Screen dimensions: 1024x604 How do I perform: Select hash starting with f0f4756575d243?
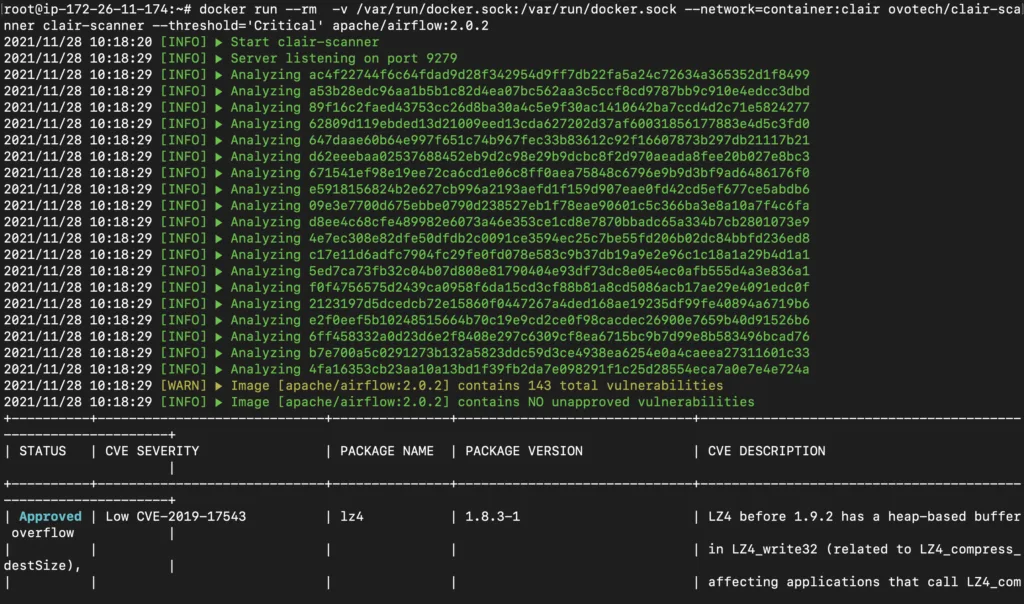point(559,287)
